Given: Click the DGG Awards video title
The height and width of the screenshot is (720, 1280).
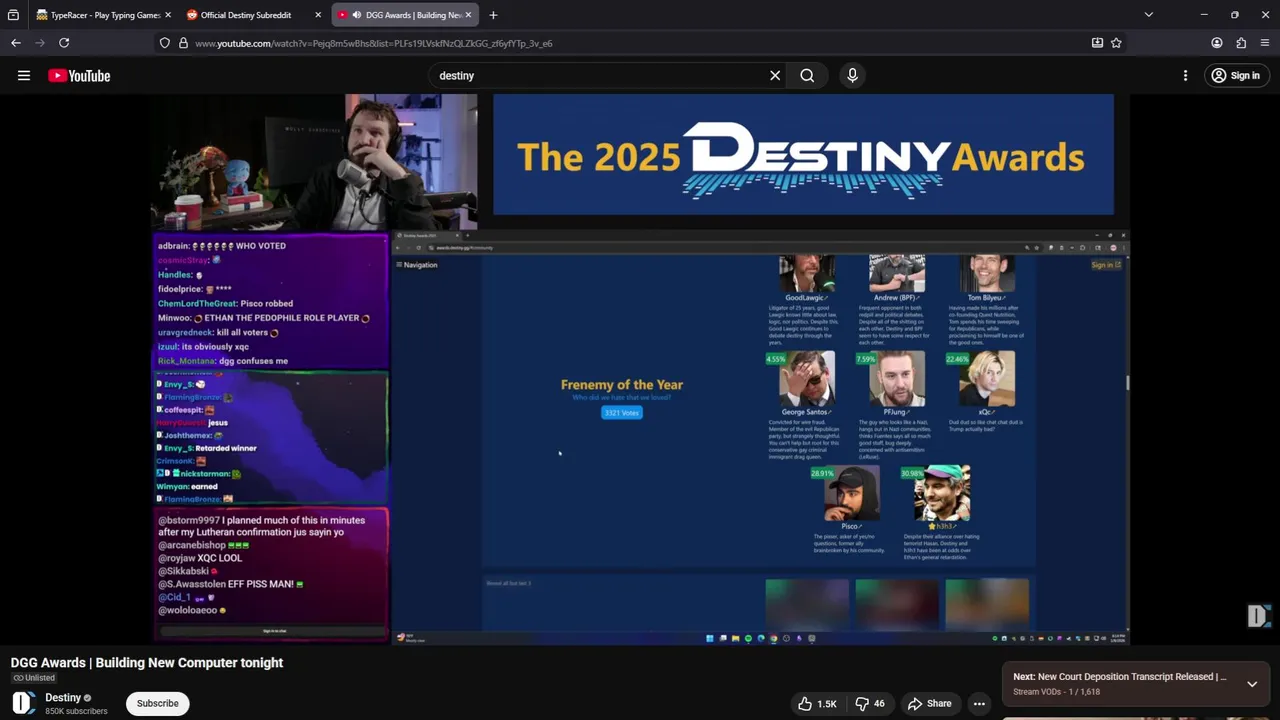Looking at the screenshot, I should click(147, 663).
